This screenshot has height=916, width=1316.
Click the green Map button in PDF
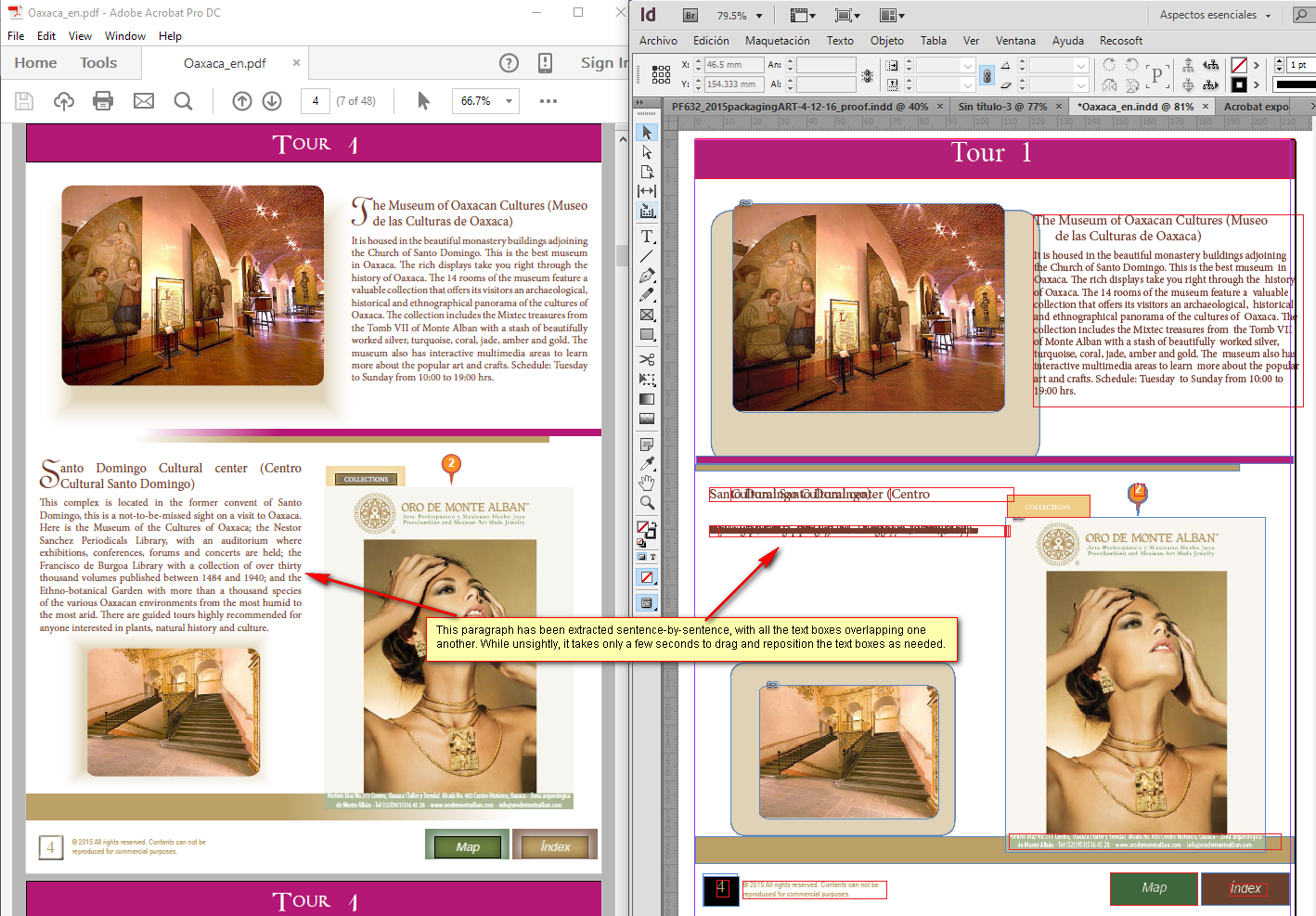(x=468, y=846)
